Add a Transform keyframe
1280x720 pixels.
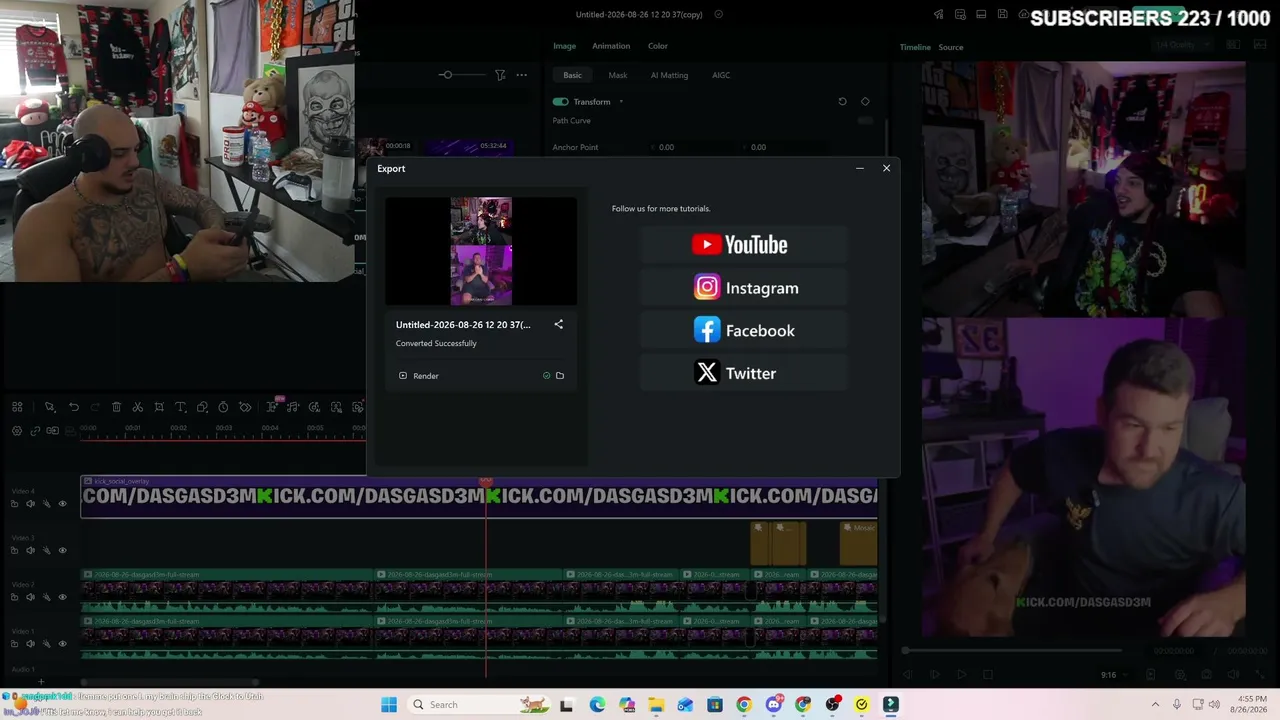pos(865,101)
